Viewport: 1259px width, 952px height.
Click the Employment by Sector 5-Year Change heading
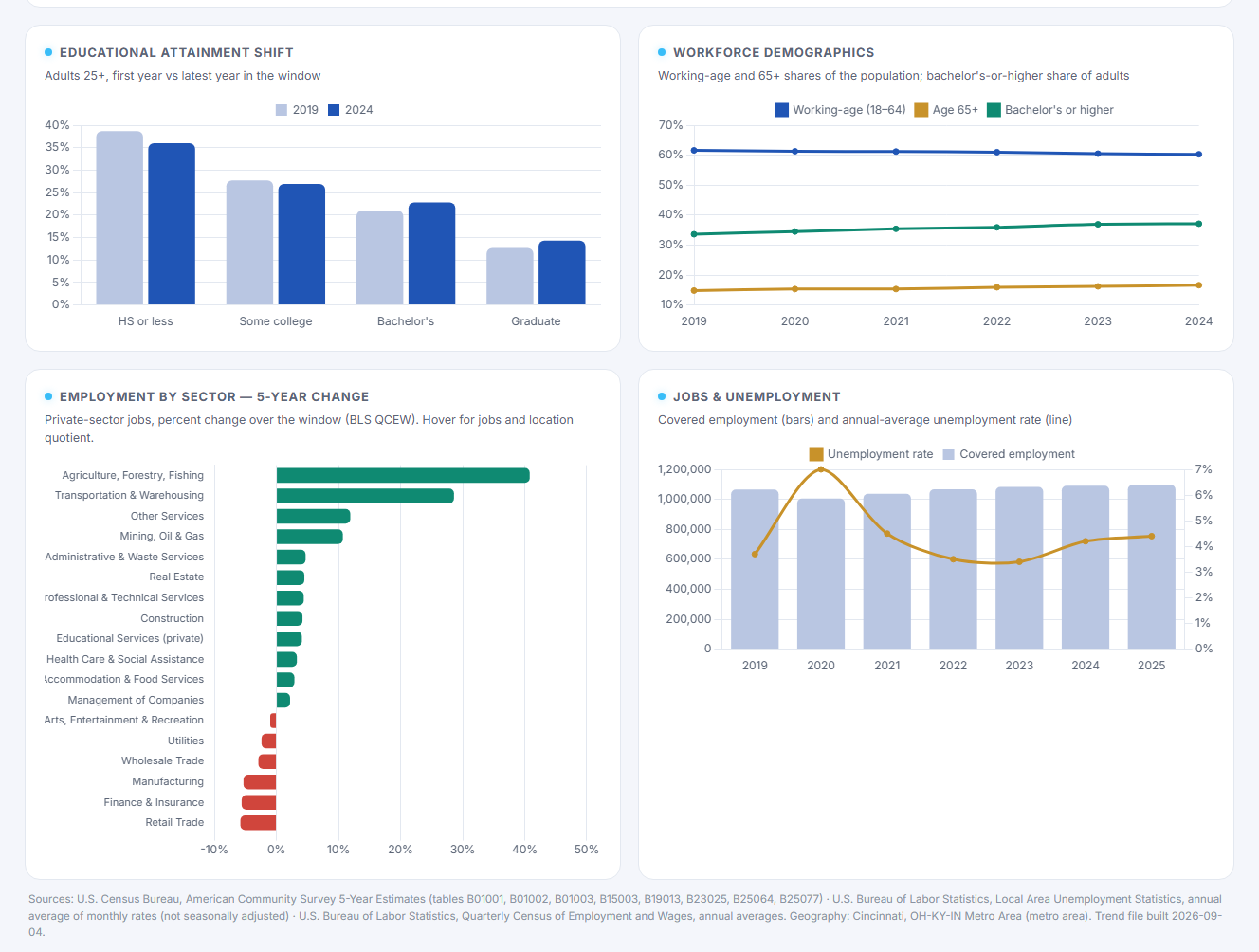pos(214,396)
